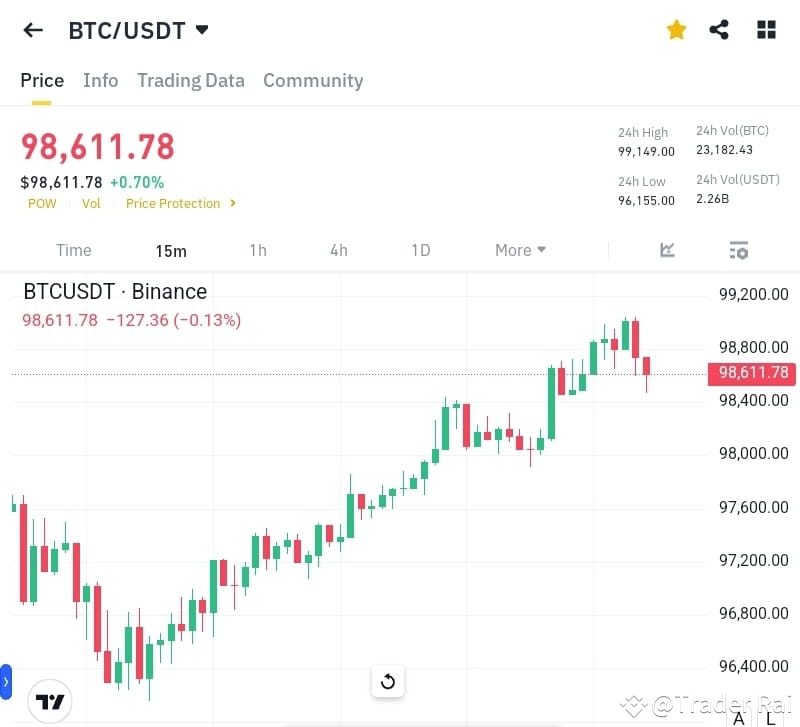Open chart settings via the gear icon
The image size is (800, 727).
[738, 250]
